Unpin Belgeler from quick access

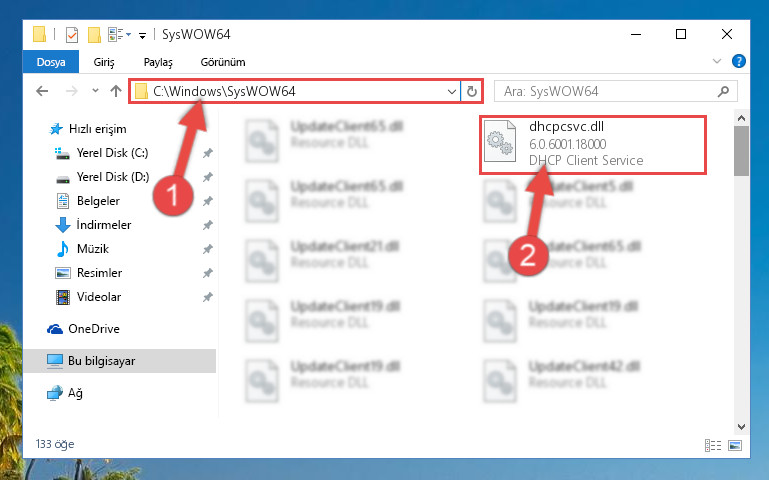(208, 201)
